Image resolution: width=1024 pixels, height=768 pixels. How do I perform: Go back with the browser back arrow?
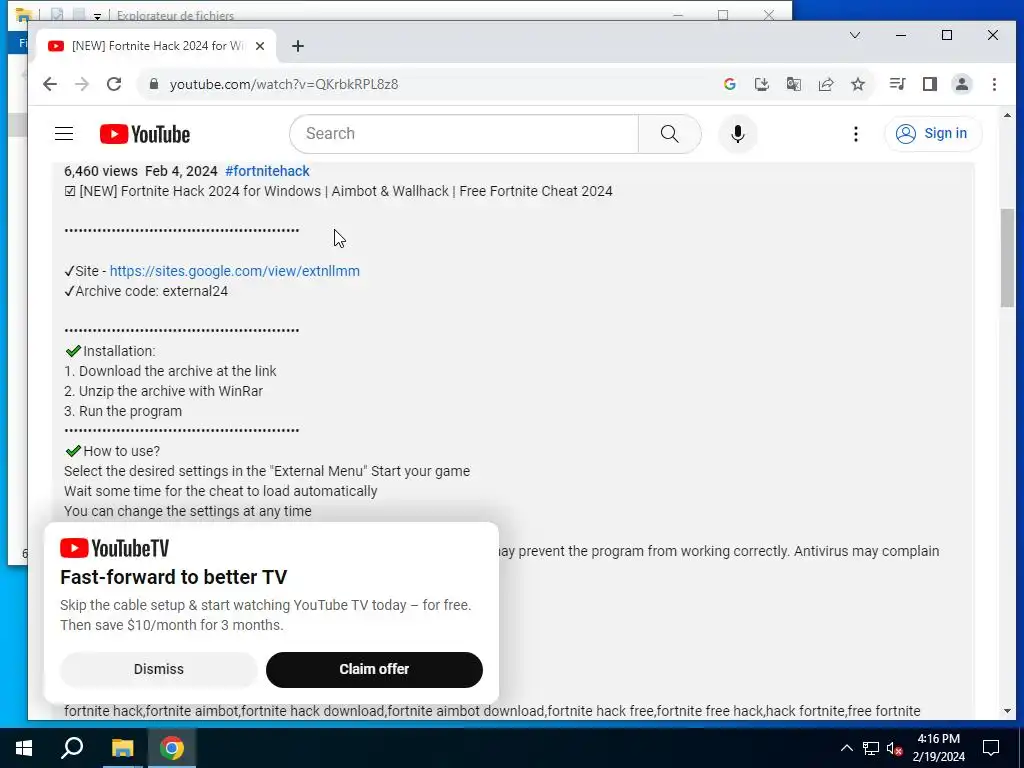(x=50, y=84)
